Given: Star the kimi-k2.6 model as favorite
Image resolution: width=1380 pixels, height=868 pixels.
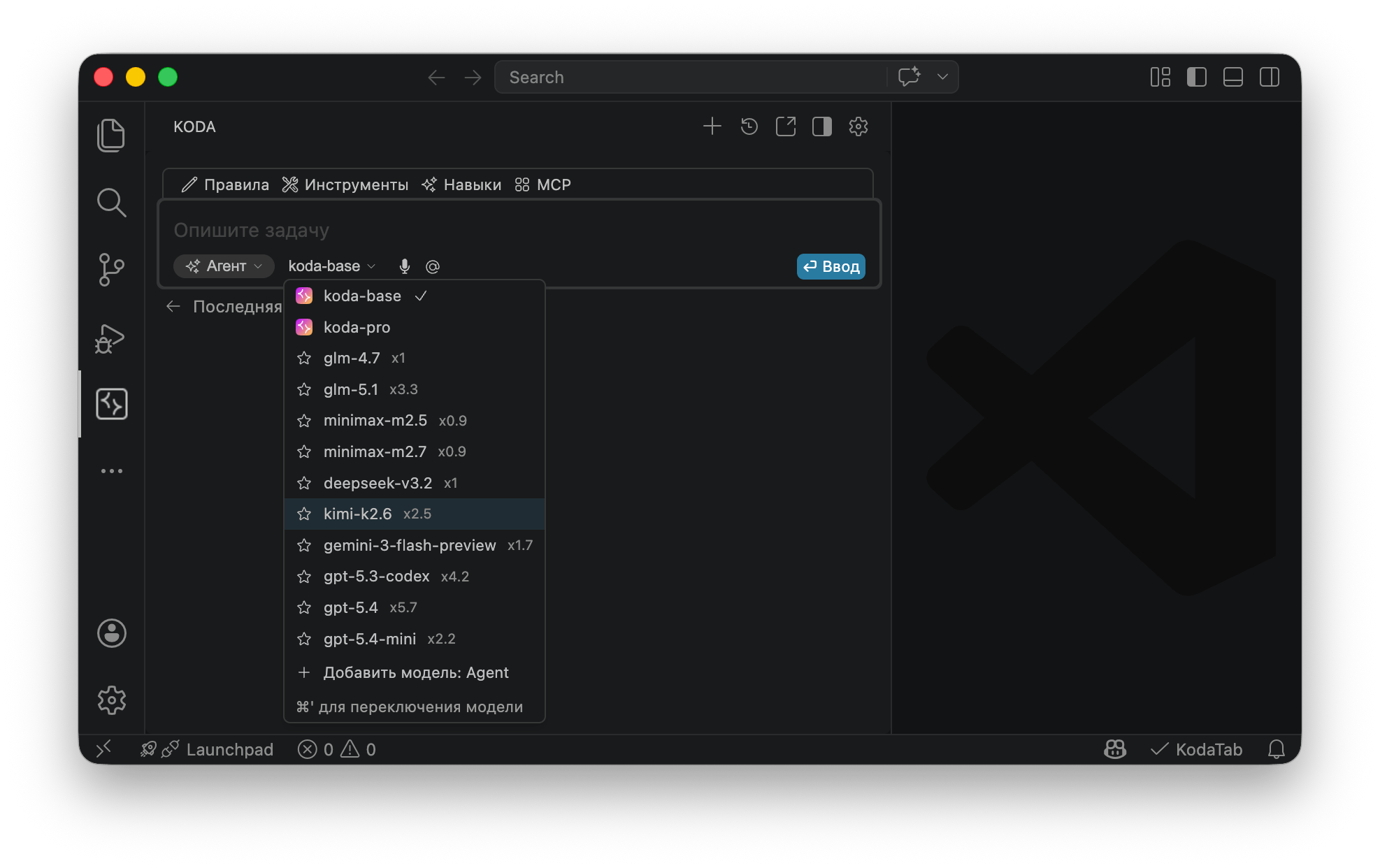Looking at the screenshot, I should (304, 514).
